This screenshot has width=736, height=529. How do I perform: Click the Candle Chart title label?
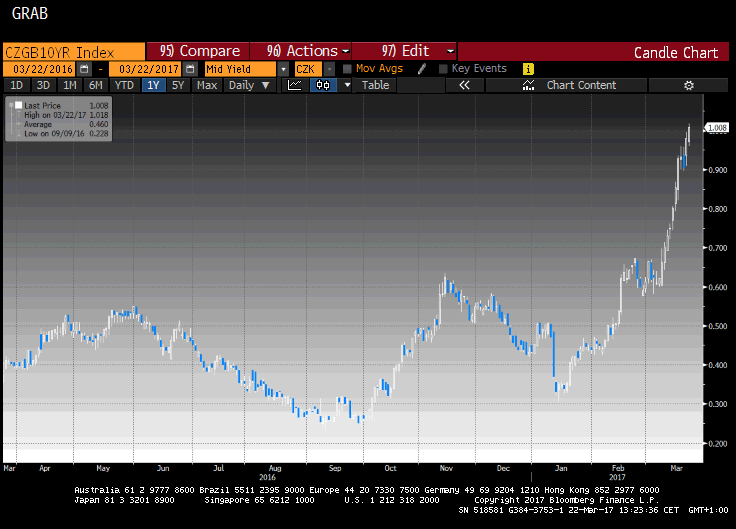(676, 53)
